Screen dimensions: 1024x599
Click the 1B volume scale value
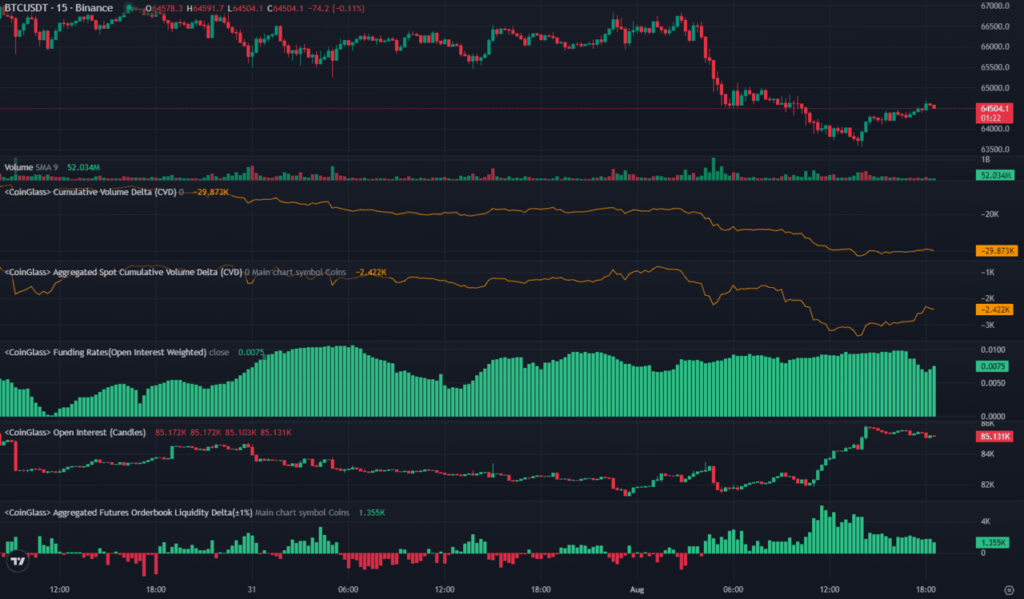(985, 160)
